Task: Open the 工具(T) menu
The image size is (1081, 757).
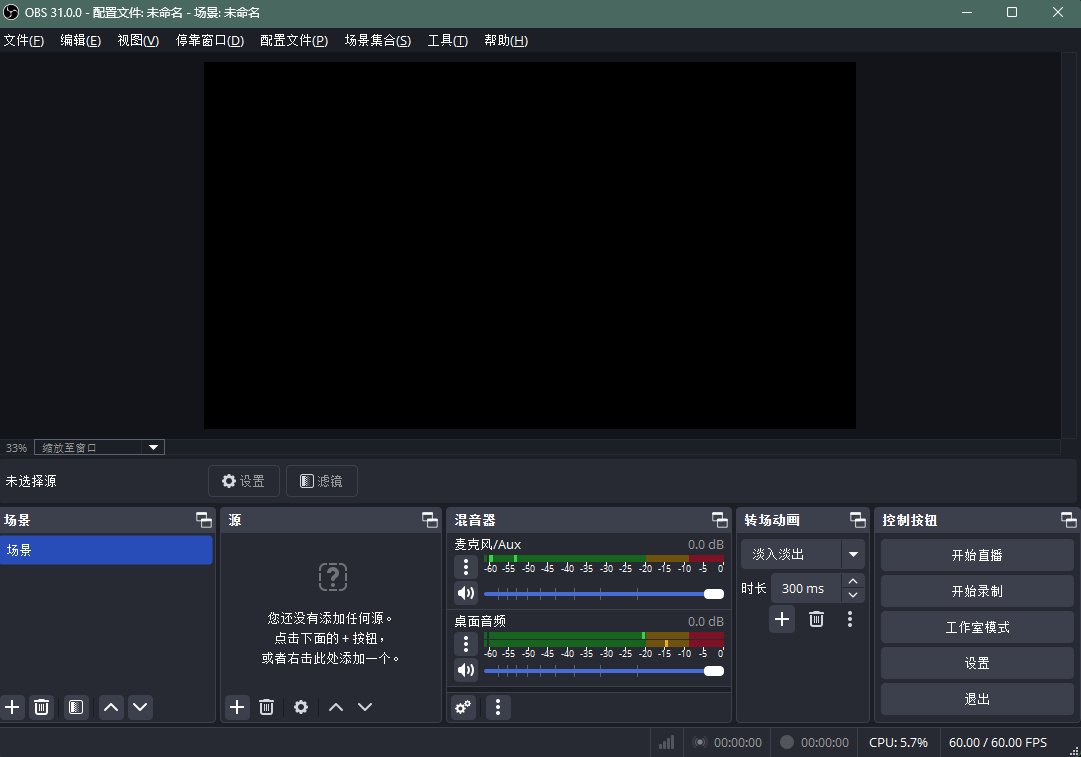Action: (447, 41)
